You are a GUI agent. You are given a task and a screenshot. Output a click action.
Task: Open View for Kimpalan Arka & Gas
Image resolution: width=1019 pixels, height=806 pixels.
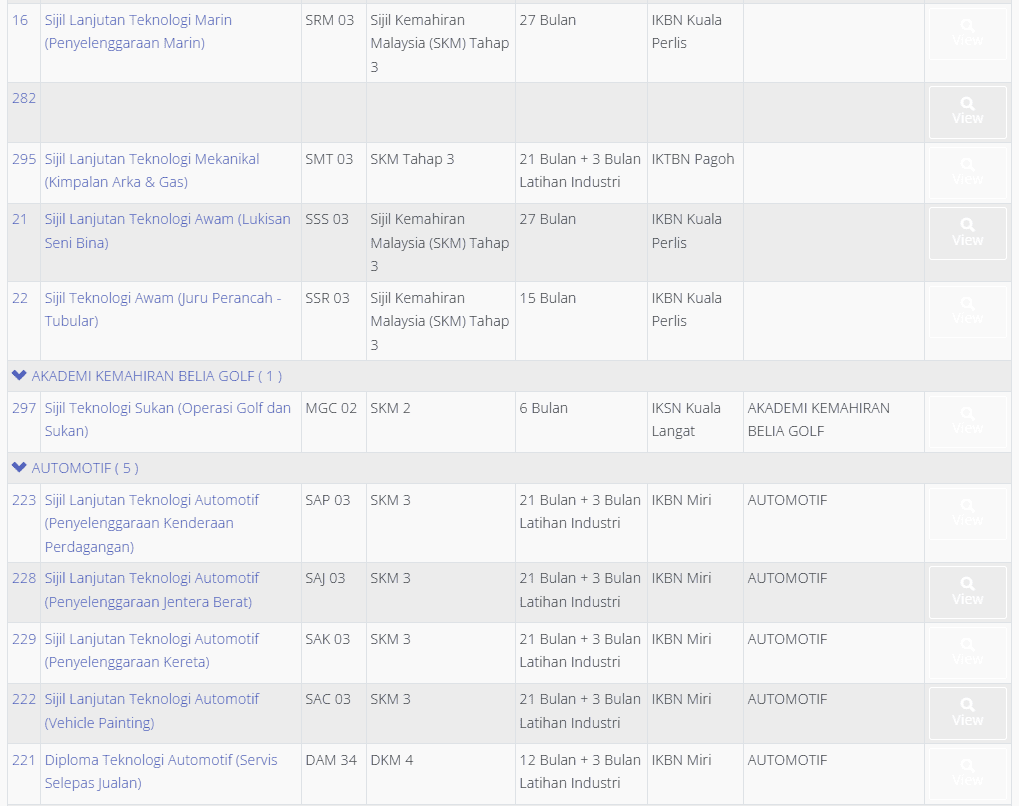coord(967,172)
